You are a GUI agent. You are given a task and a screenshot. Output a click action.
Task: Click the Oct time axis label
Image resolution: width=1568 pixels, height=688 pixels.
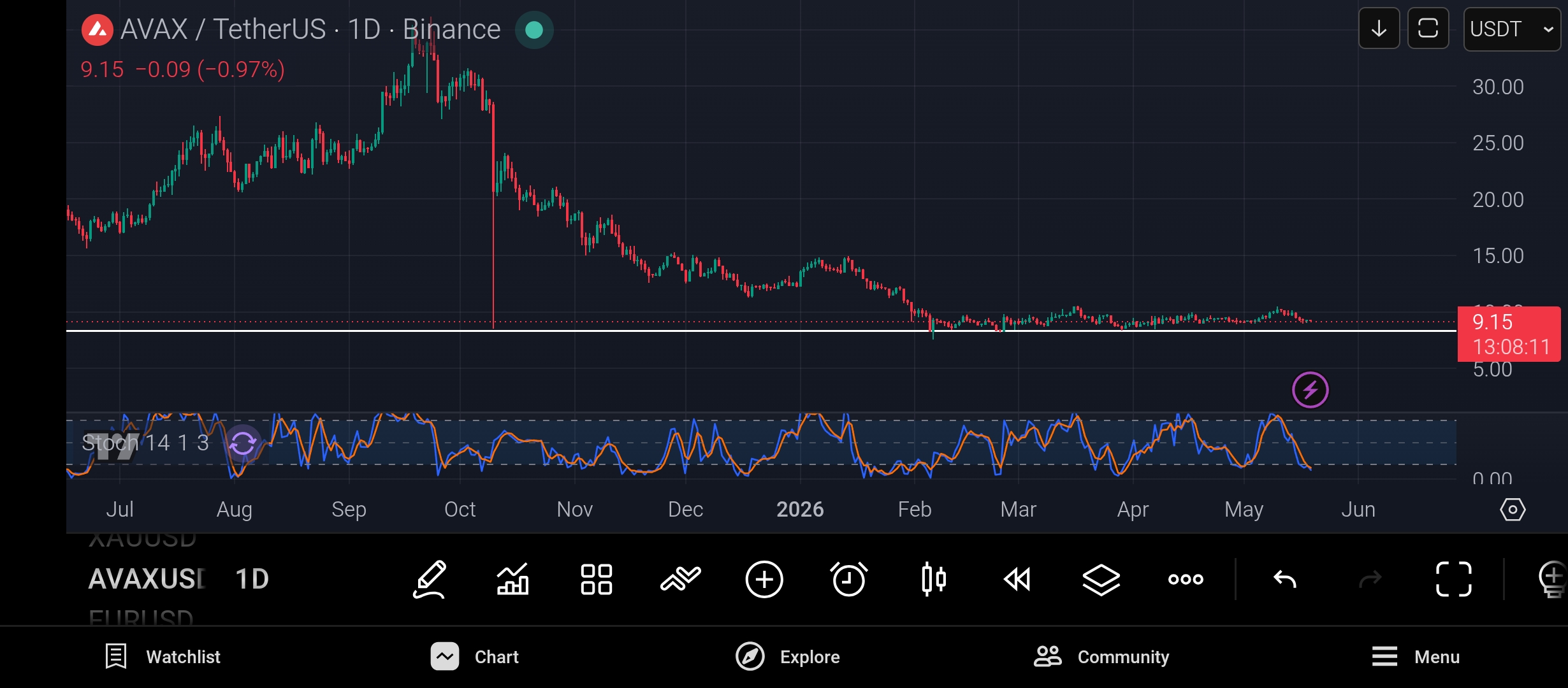[460, 510]
